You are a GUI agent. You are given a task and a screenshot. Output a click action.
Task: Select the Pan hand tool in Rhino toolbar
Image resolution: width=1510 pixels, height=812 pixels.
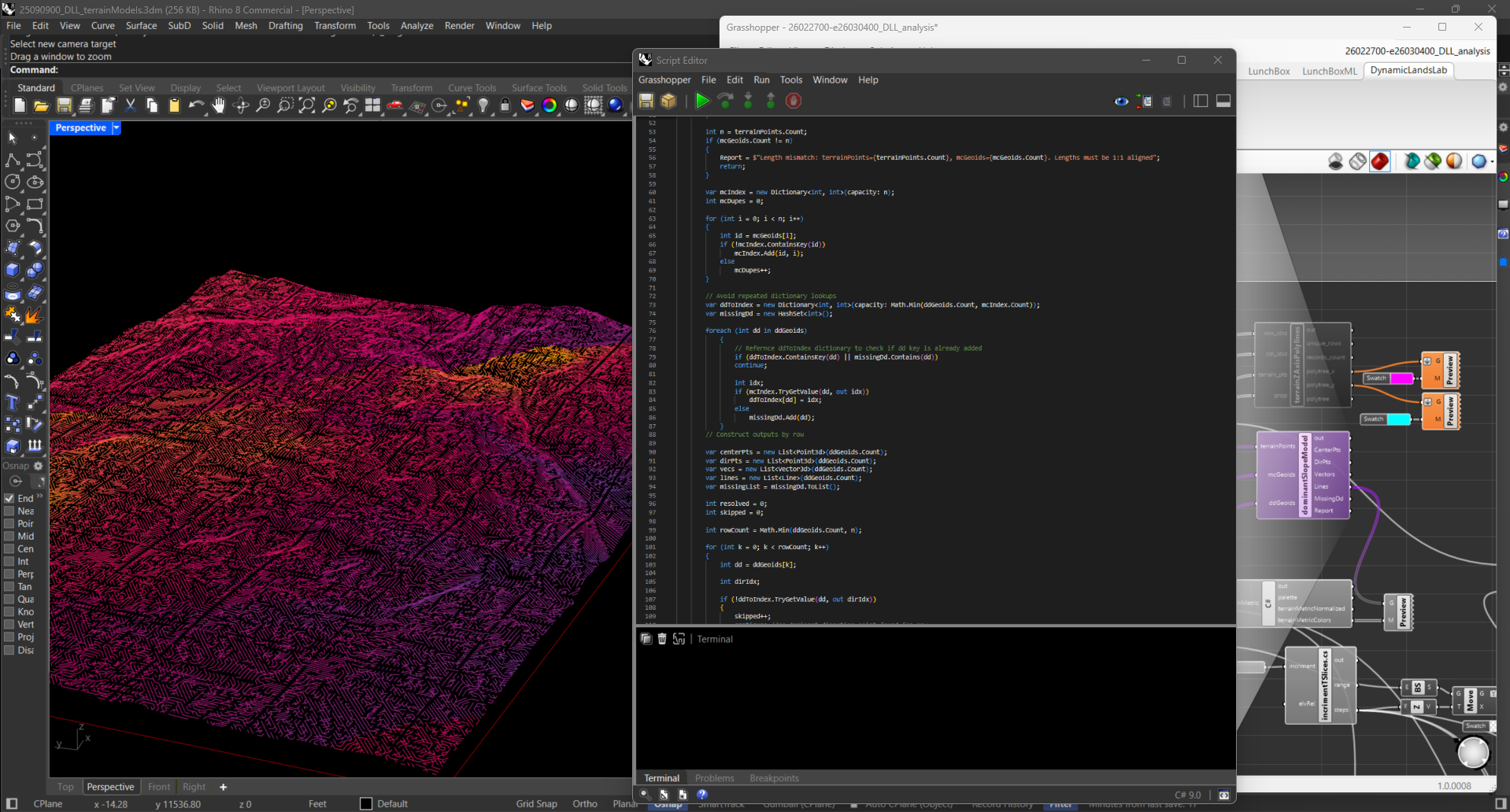tap(219, 105)
